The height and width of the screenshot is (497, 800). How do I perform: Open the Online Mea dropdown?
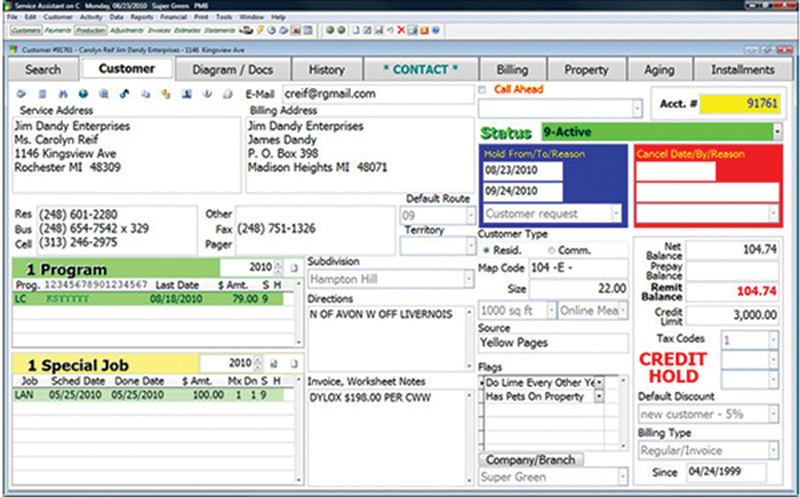623,311
